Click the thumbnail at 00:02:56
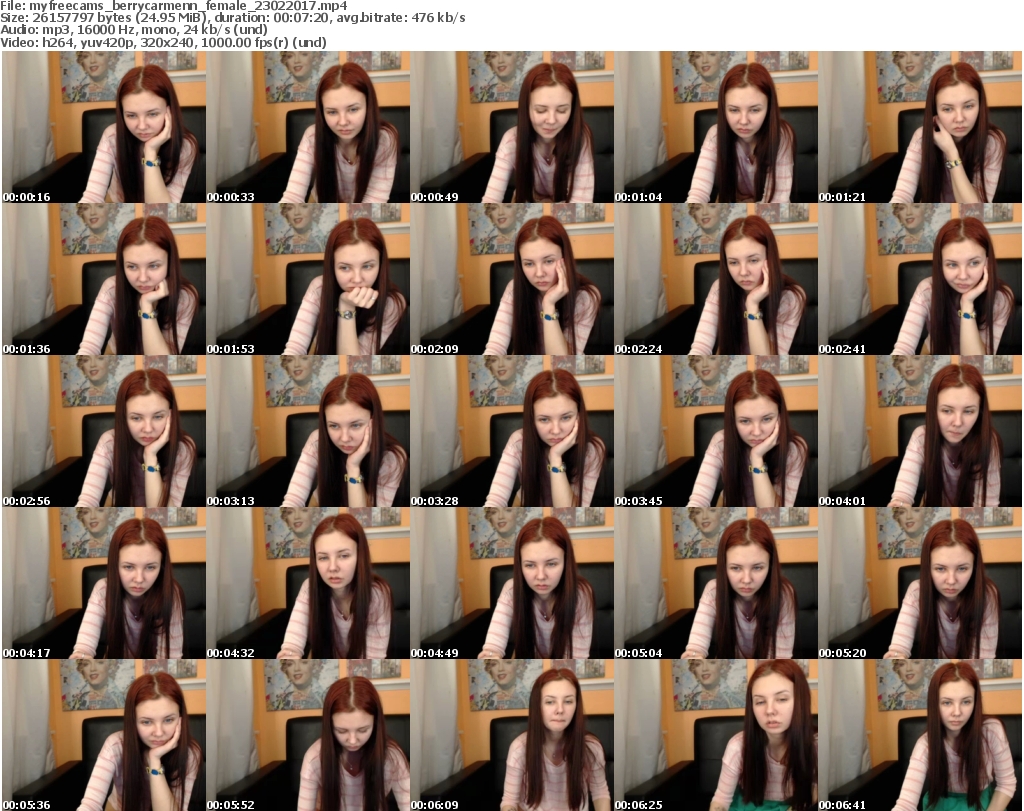 click(x=104, y=432)
